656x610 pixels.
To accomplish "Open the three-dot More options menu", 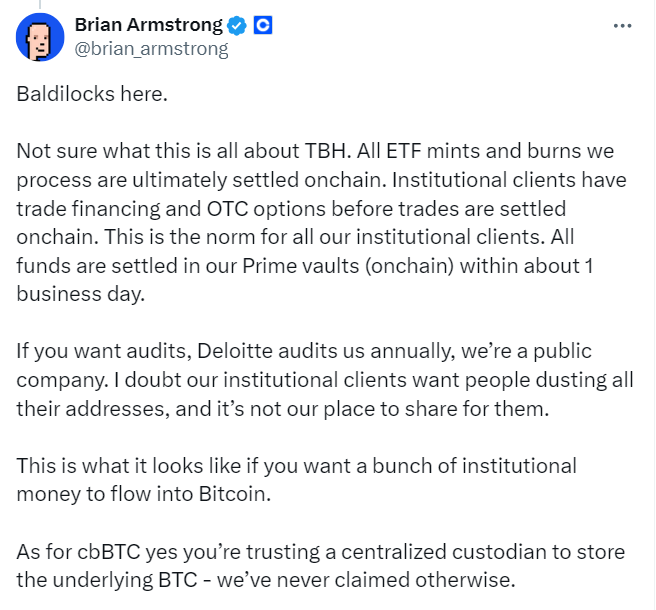I will pos(622,25).
